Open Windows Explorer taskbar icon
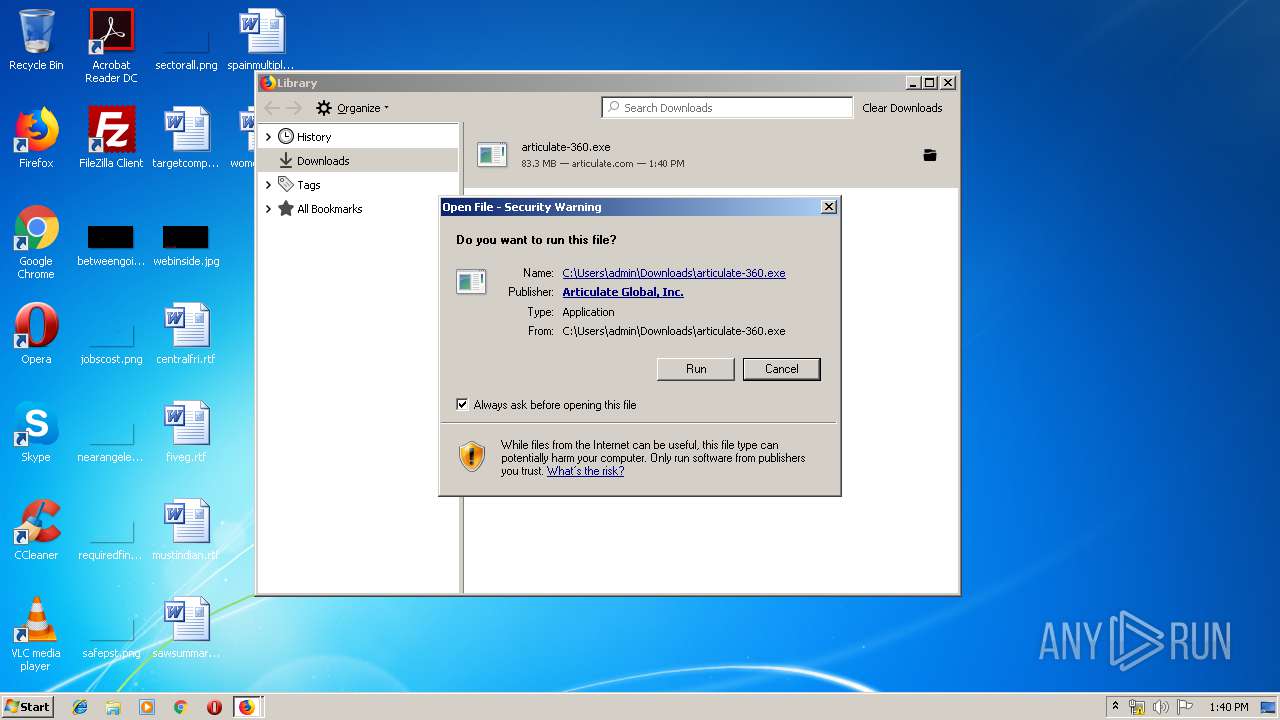The height and width of the screenshot is (720, 1280). (113, 707)
